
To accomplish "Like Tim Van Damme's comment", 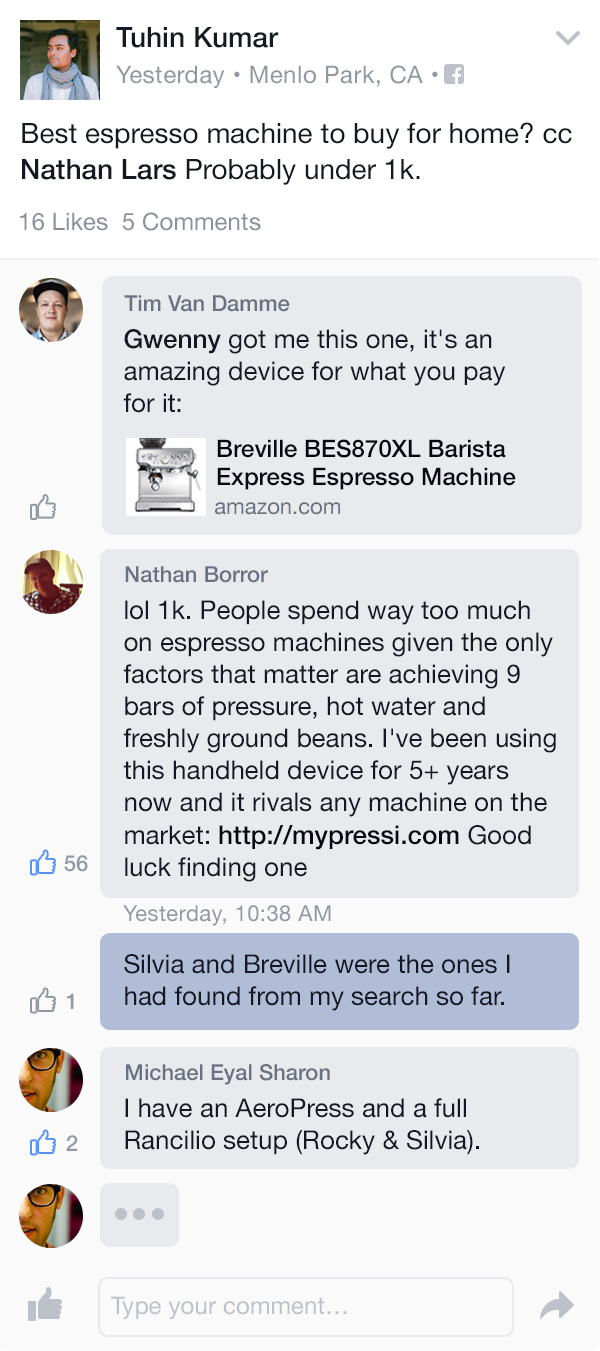I will coord(43,508).
